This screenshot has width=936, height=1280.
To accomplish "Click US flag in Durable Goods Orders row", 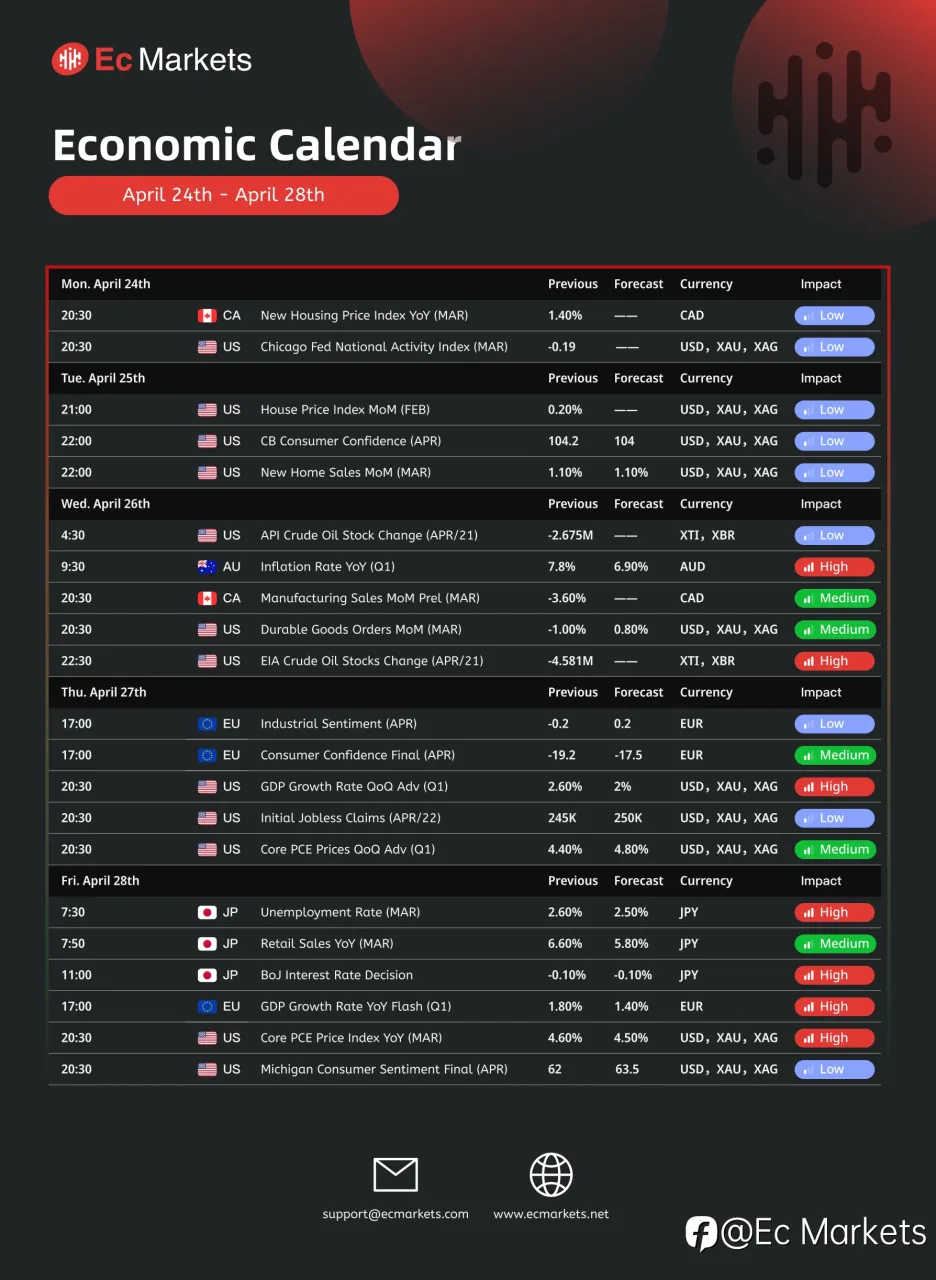I will [x=207, y=630].
